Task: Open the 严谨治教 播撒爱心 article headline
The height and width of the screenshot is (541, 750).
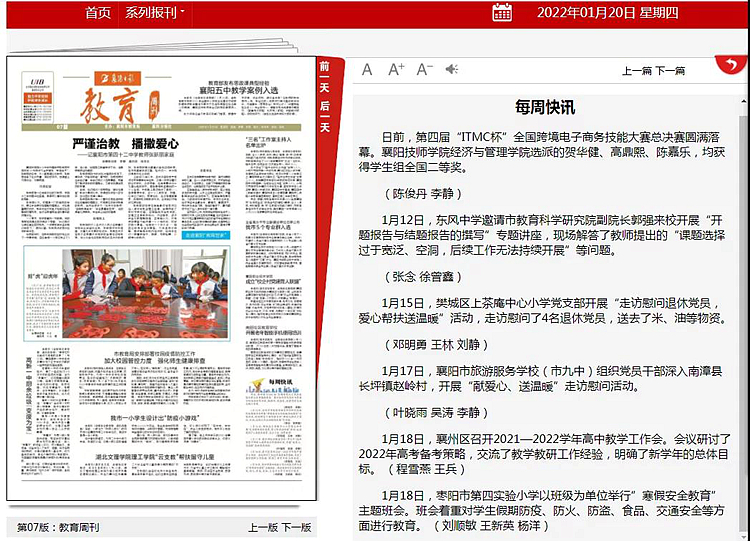Action: tap(126, 144)
